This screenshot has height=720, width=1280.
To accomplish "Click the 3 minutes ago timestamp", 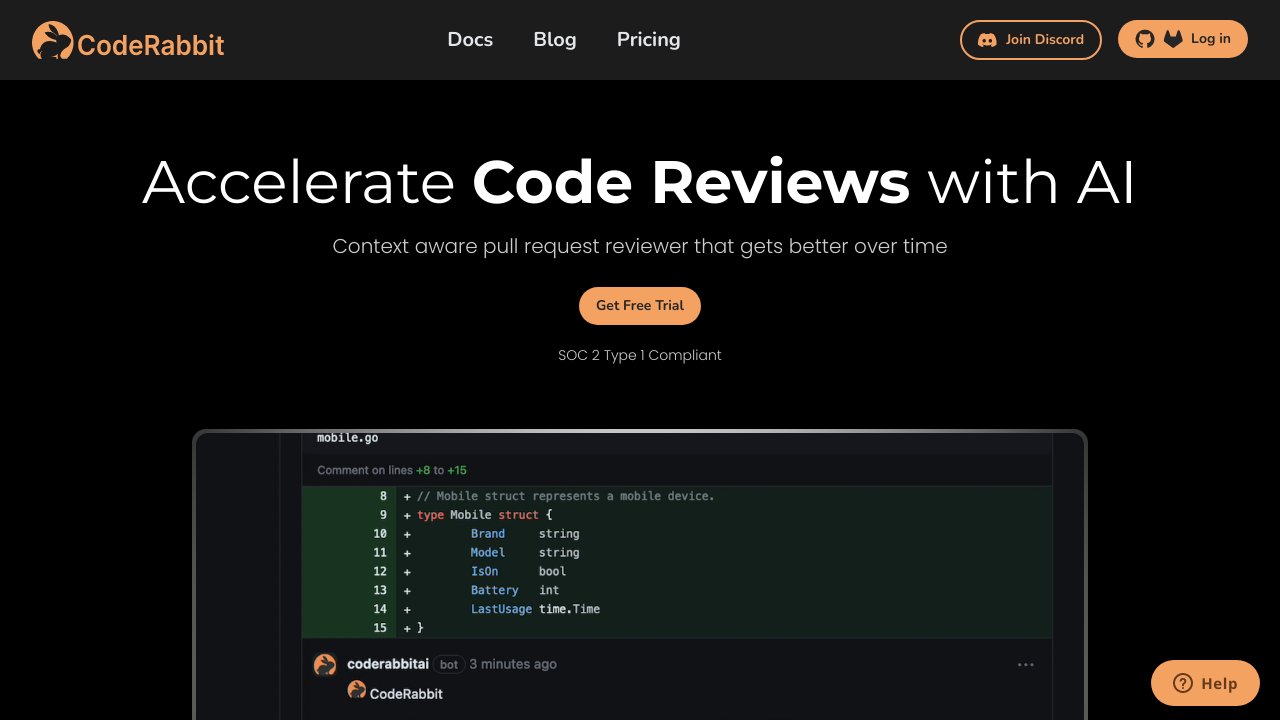I will (513, 664).
